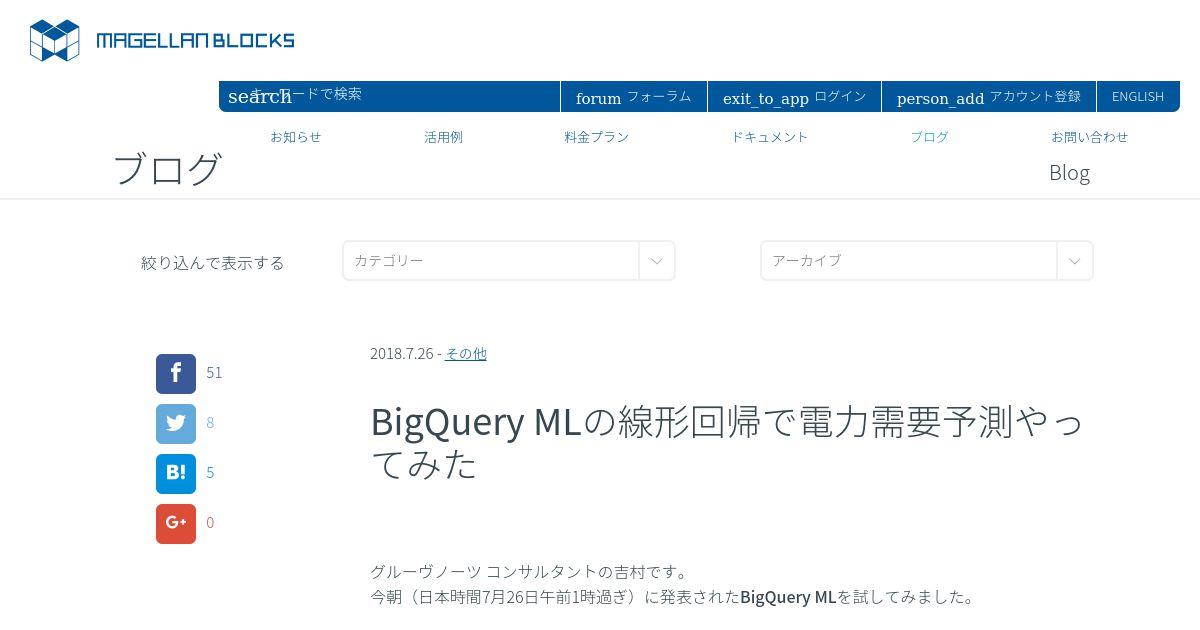Share the post via Facebook icon
Screen dimensions: 1200x630
click(176, 374)
